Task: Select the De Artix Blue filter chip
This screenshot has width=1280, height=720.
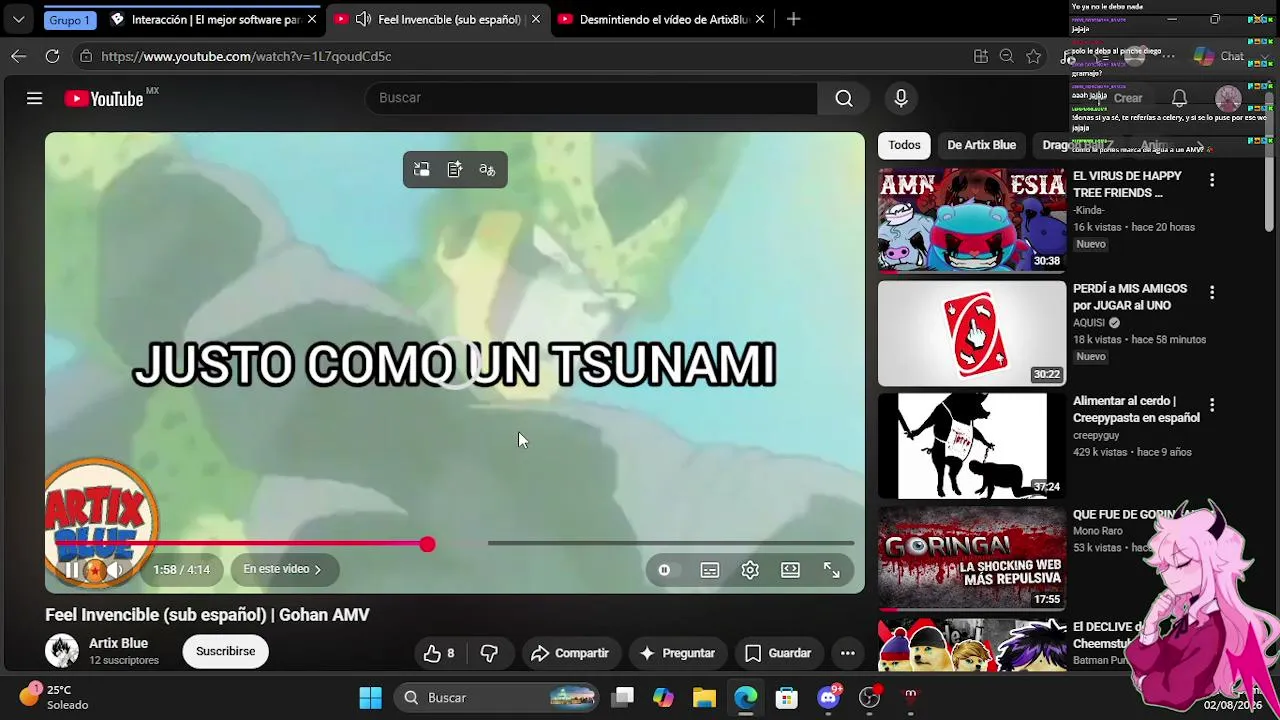Action: 981,145
